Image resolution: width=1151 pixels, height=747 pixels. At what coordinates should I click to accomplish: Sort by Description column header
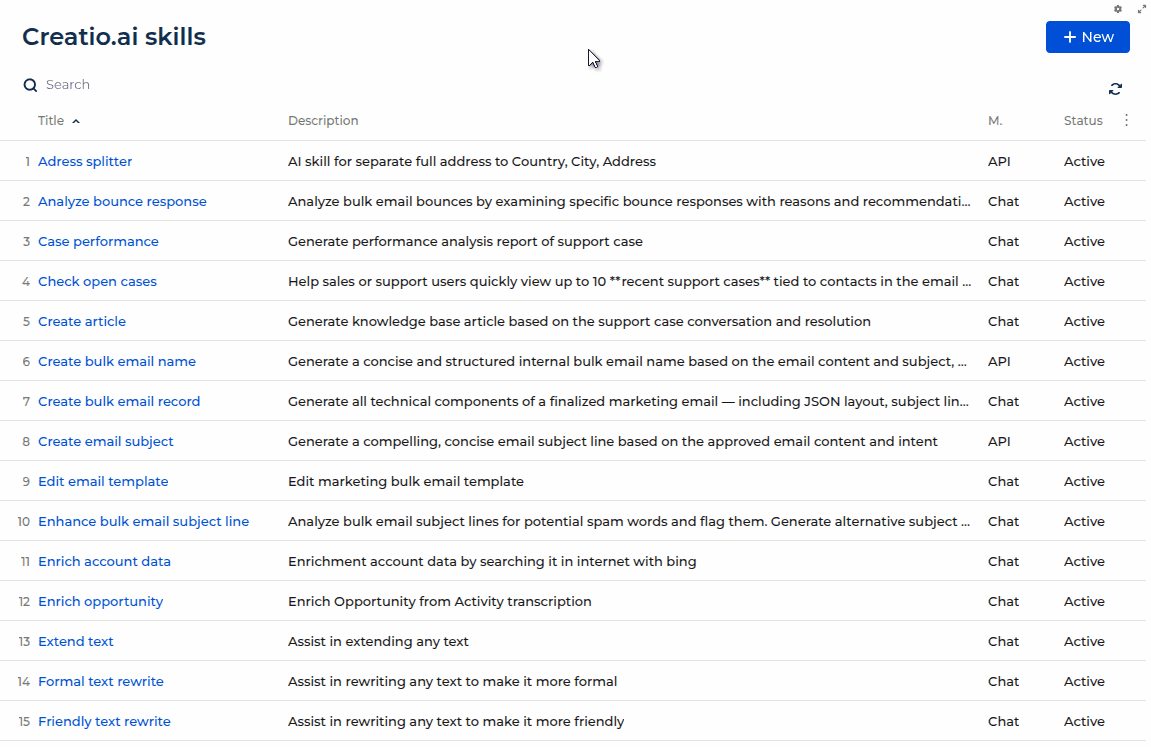pos(323,121)
